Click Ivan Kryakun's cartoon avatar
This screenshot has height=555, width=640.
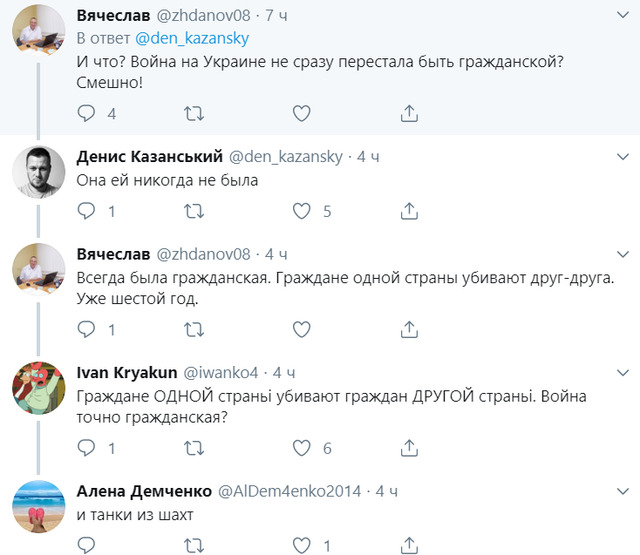[39, 389]
